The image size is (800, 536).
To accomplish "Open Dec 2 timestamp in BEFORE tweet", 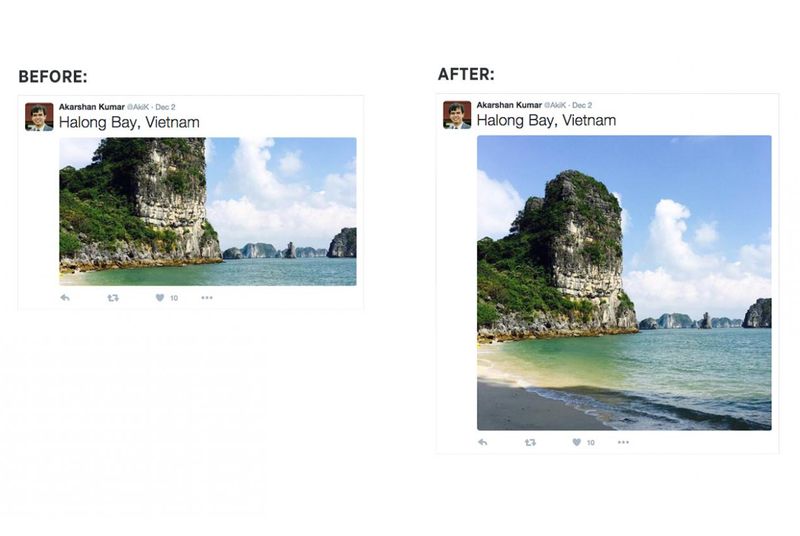I will click(x=165, y=107).
